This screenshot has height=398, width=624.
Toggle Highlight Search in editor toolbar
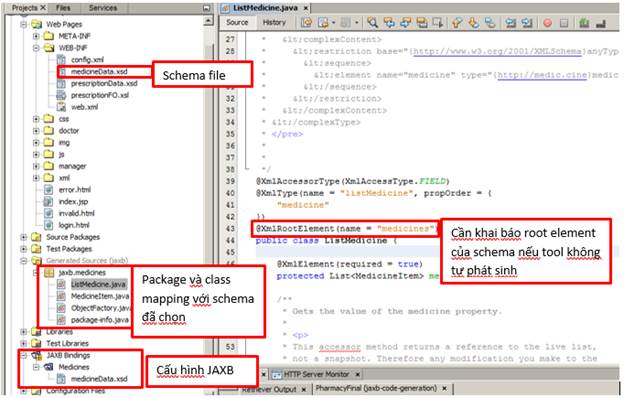[422, 23]
